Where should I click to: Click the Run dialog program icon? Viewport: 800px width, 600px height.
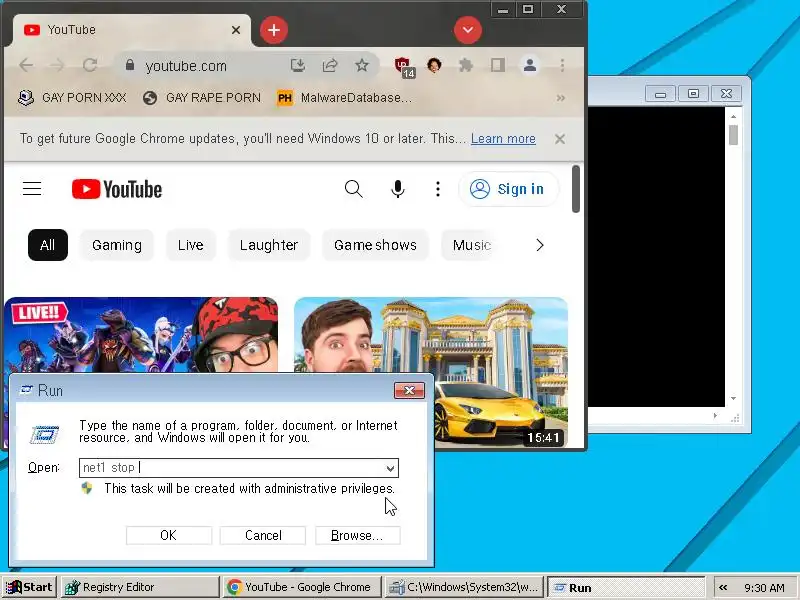[x=45, y=434]
